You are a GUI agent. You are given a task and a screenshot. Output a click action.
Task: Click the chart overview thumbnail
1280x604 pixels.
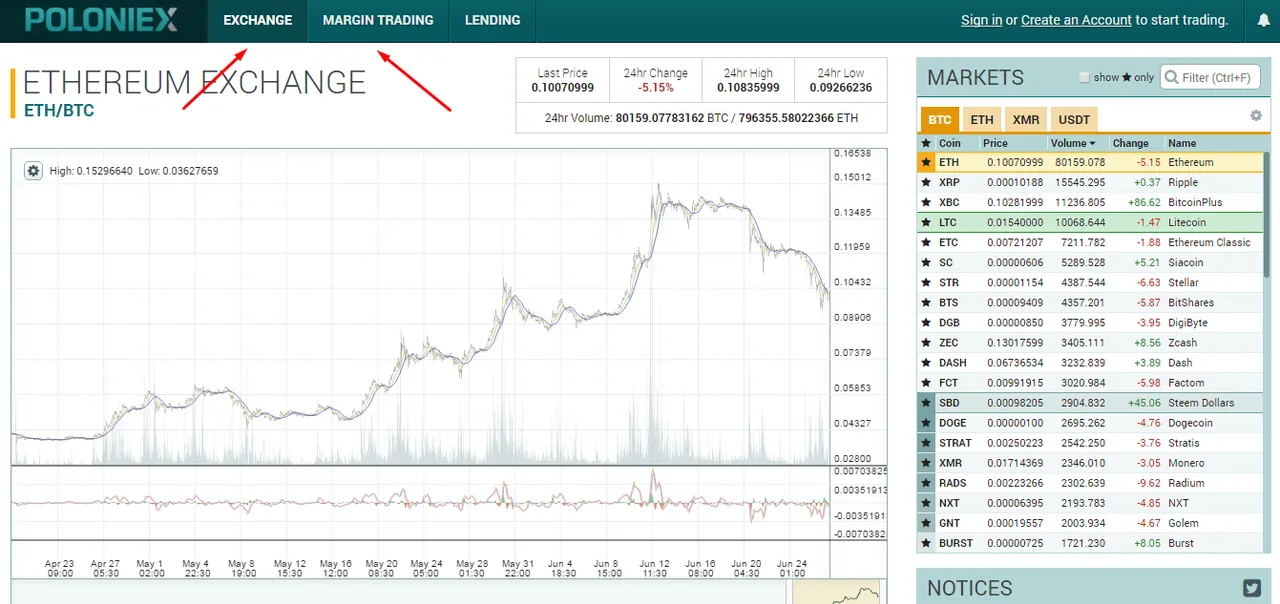[x=838, y=593]
